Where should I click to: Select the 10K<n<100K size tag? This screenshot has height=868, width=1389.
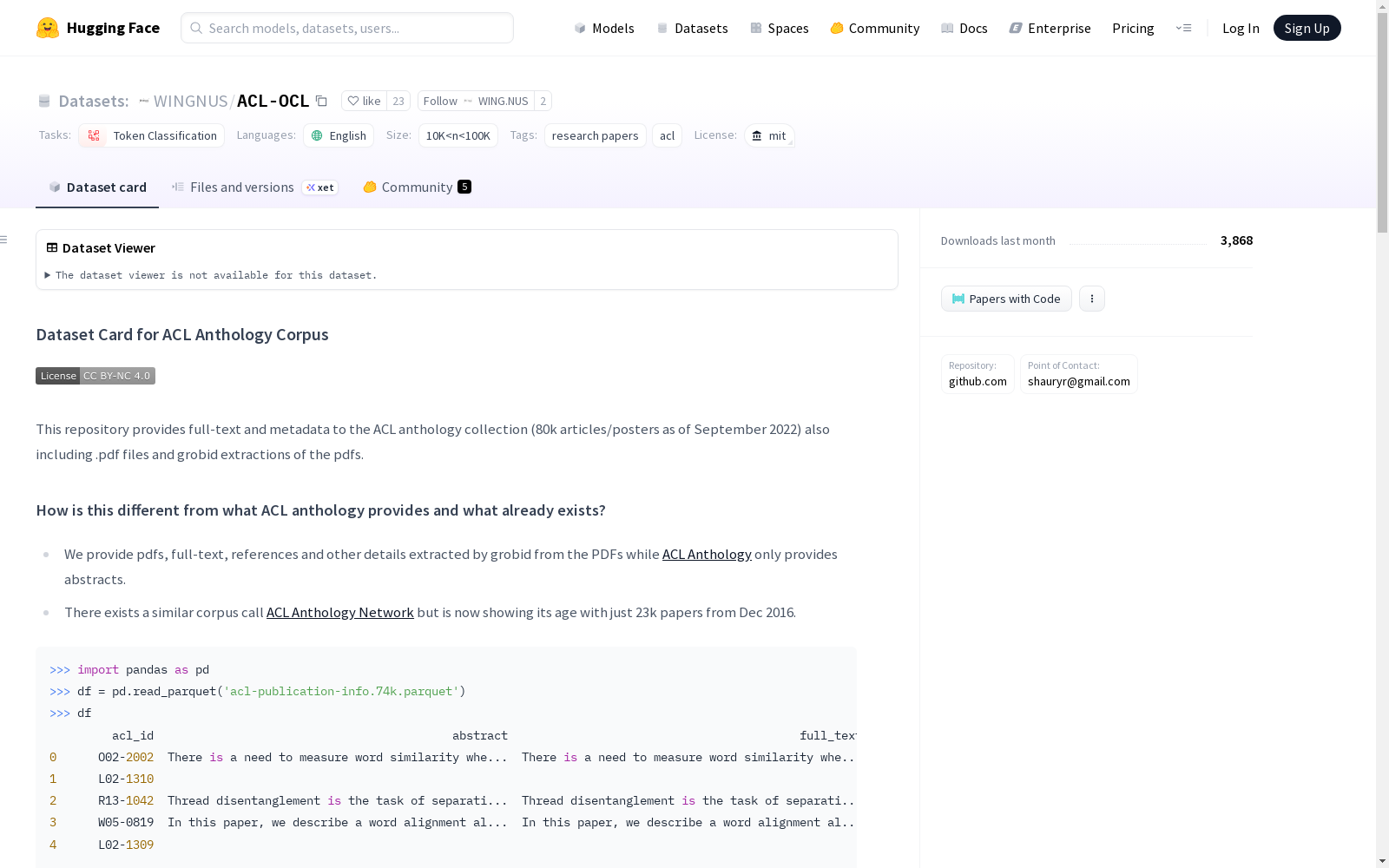(x=458, y=135)
